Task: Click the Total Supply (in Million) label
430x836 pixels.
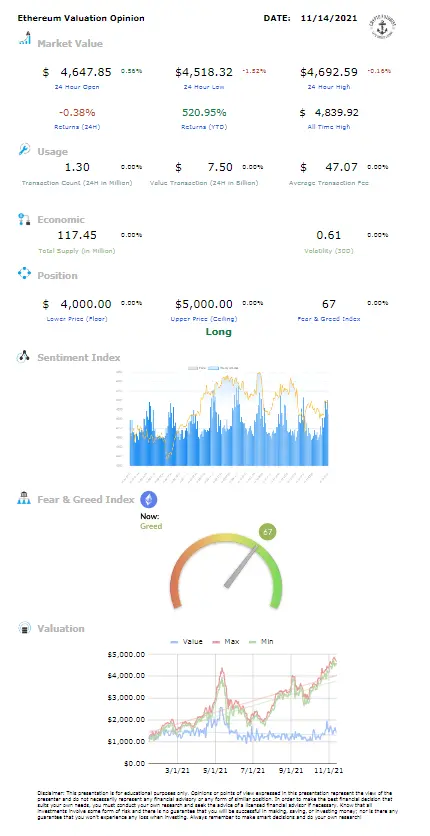Action: 77,251
